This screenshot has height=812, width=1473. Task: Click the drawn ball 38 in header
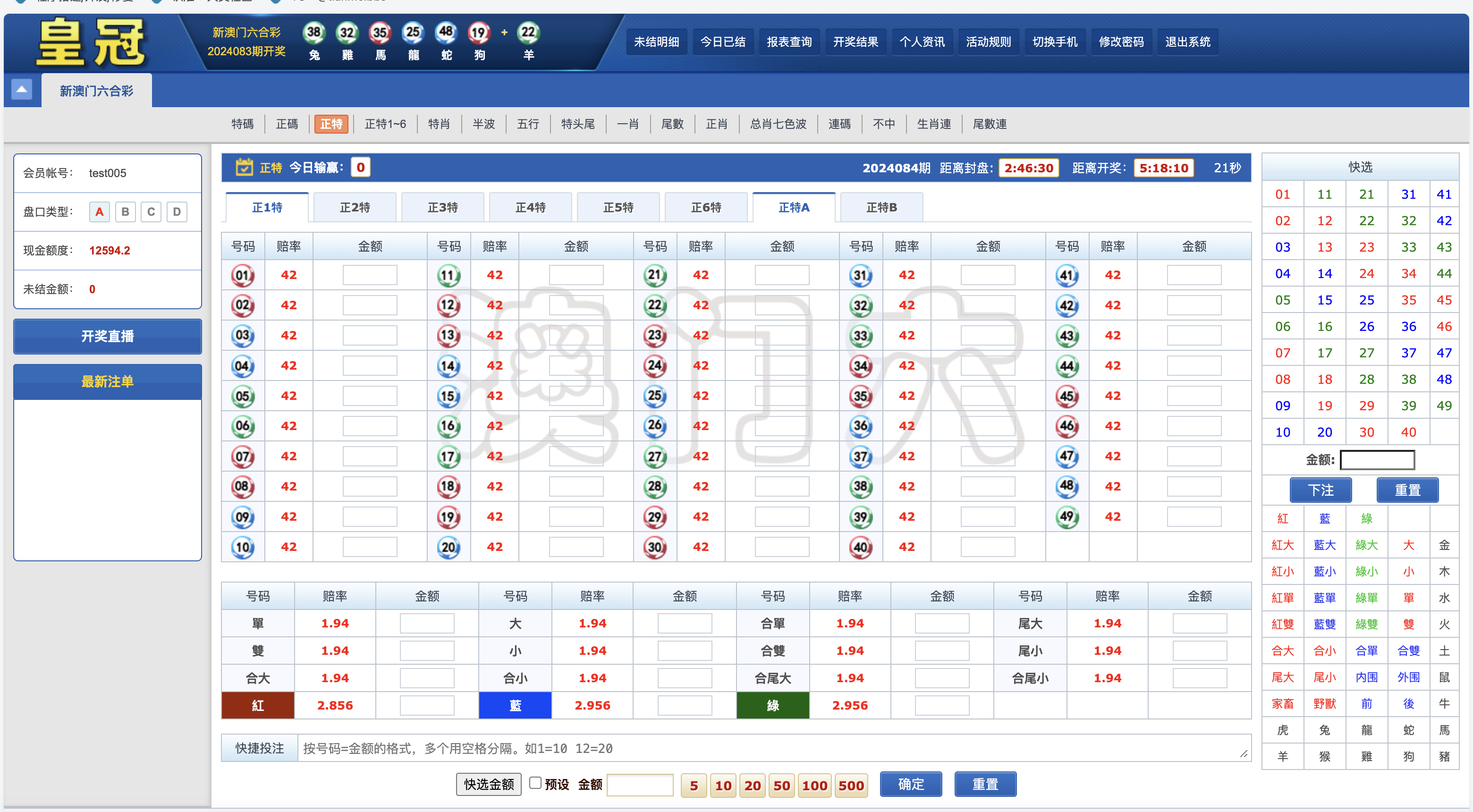[x=314, y=33]
